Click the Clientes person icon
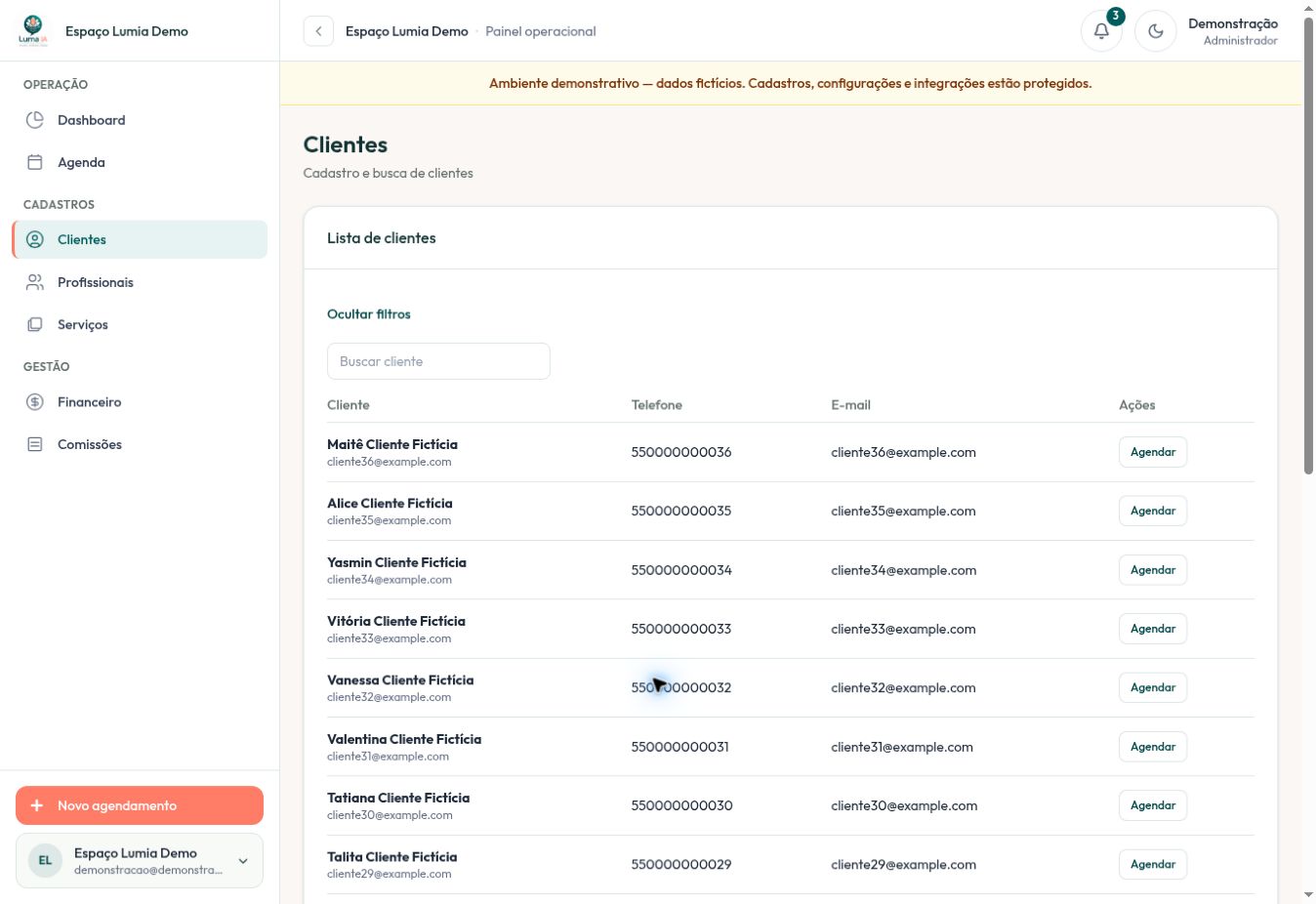The image size is (1316, 904). 35,239
